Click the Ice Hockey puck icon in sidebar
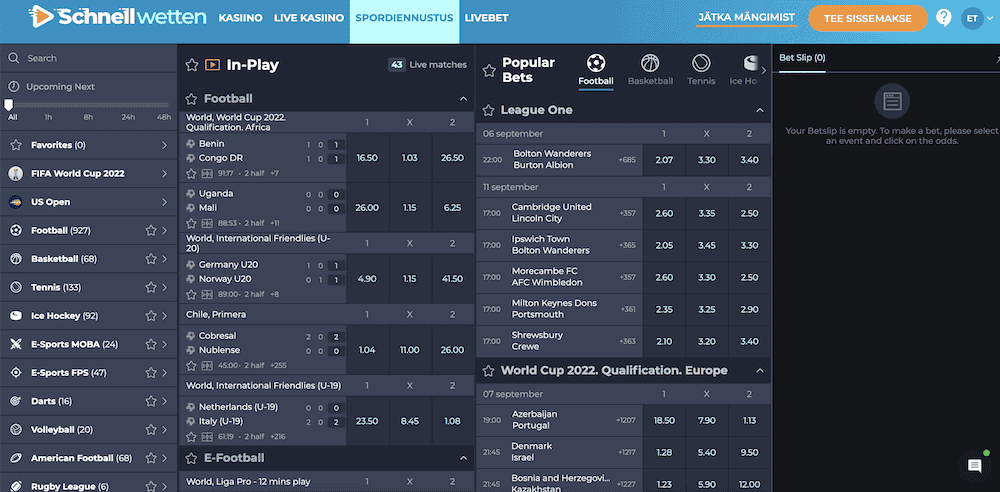This screenshot has width=1000, height=492. click(x=16, y=316)
